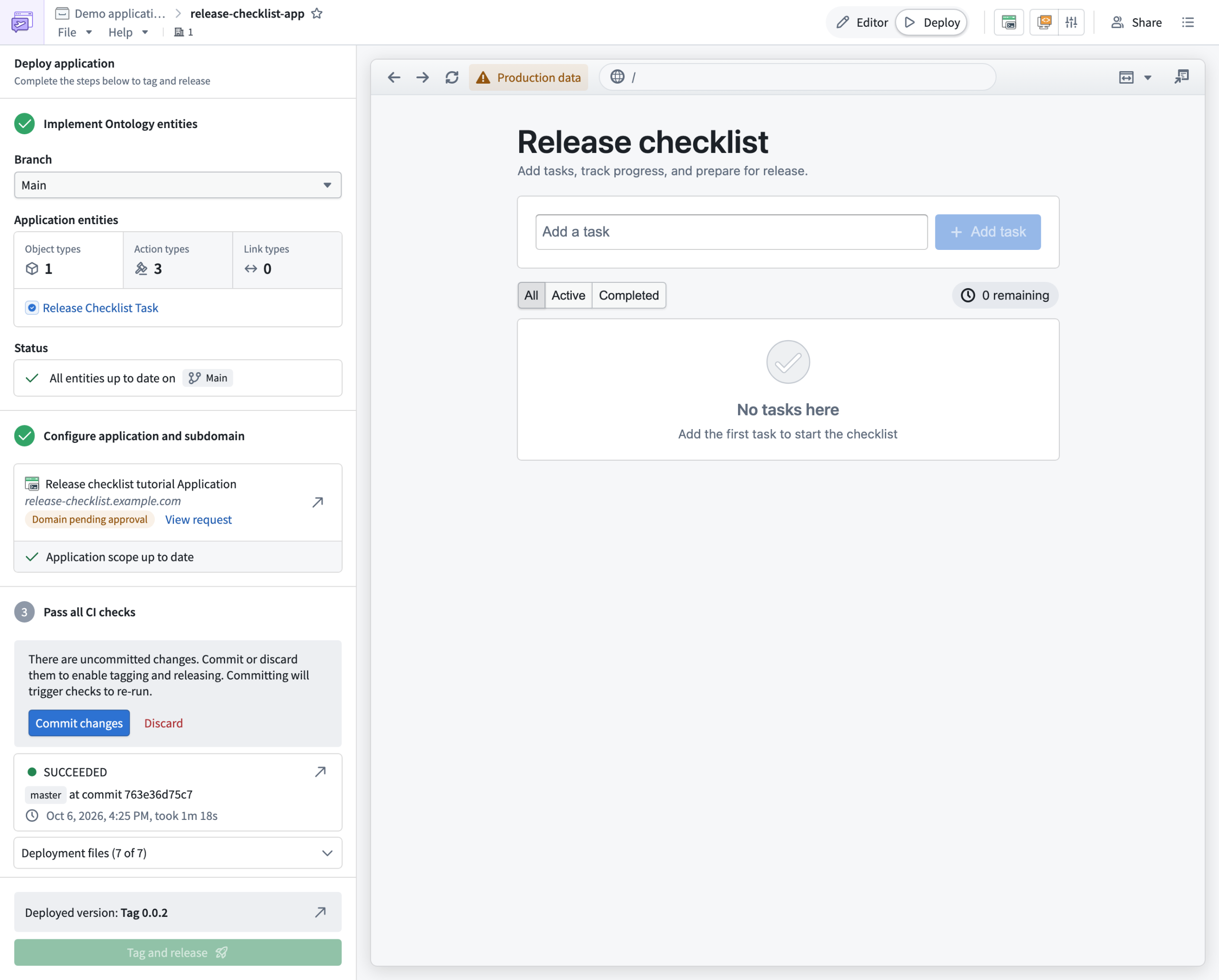Click the application logo icon in top-left corner
The image size is (1219, 980).
22,22
